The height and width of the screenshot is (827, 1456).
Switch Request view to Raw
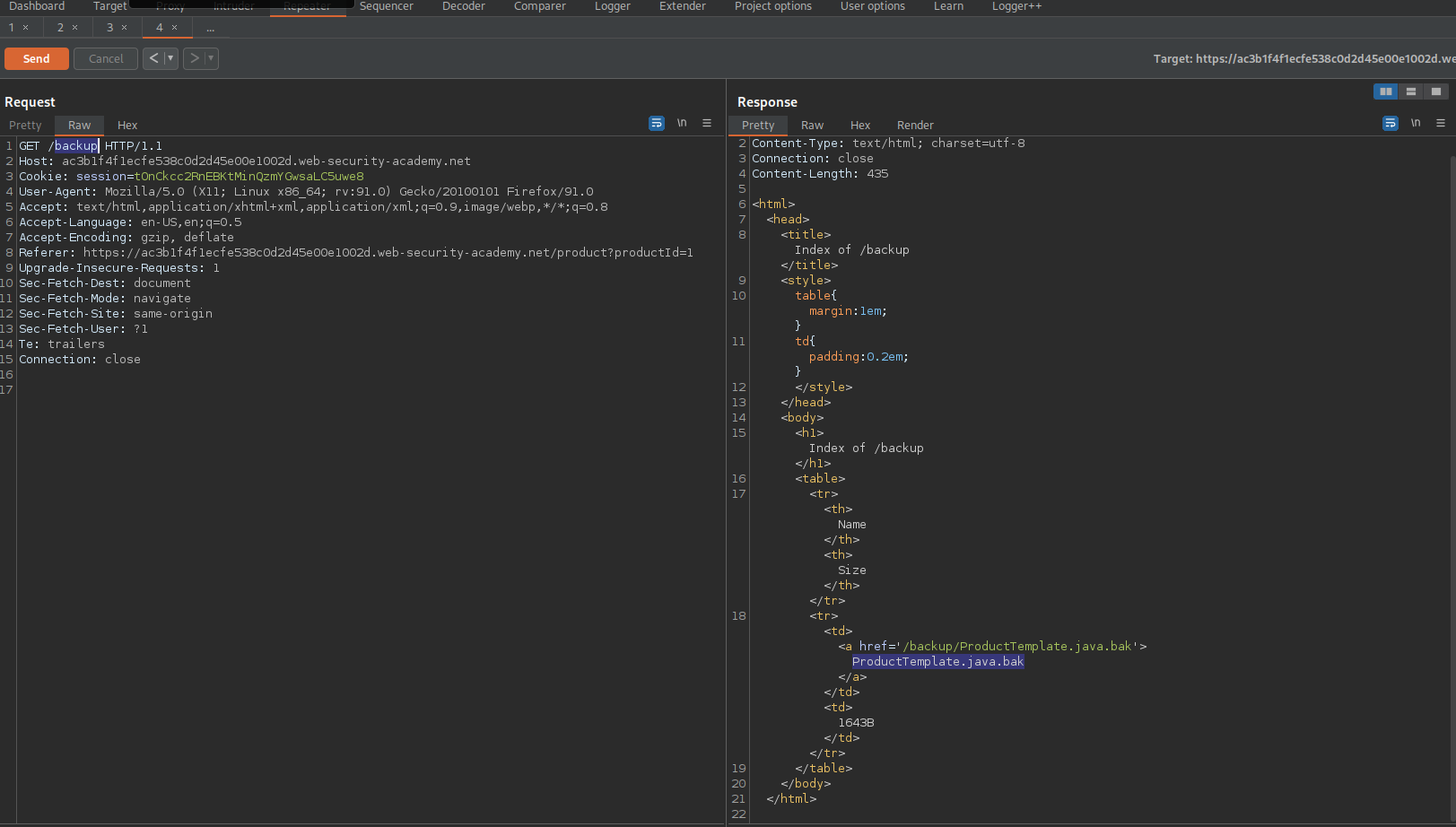[x=79, y=126]
